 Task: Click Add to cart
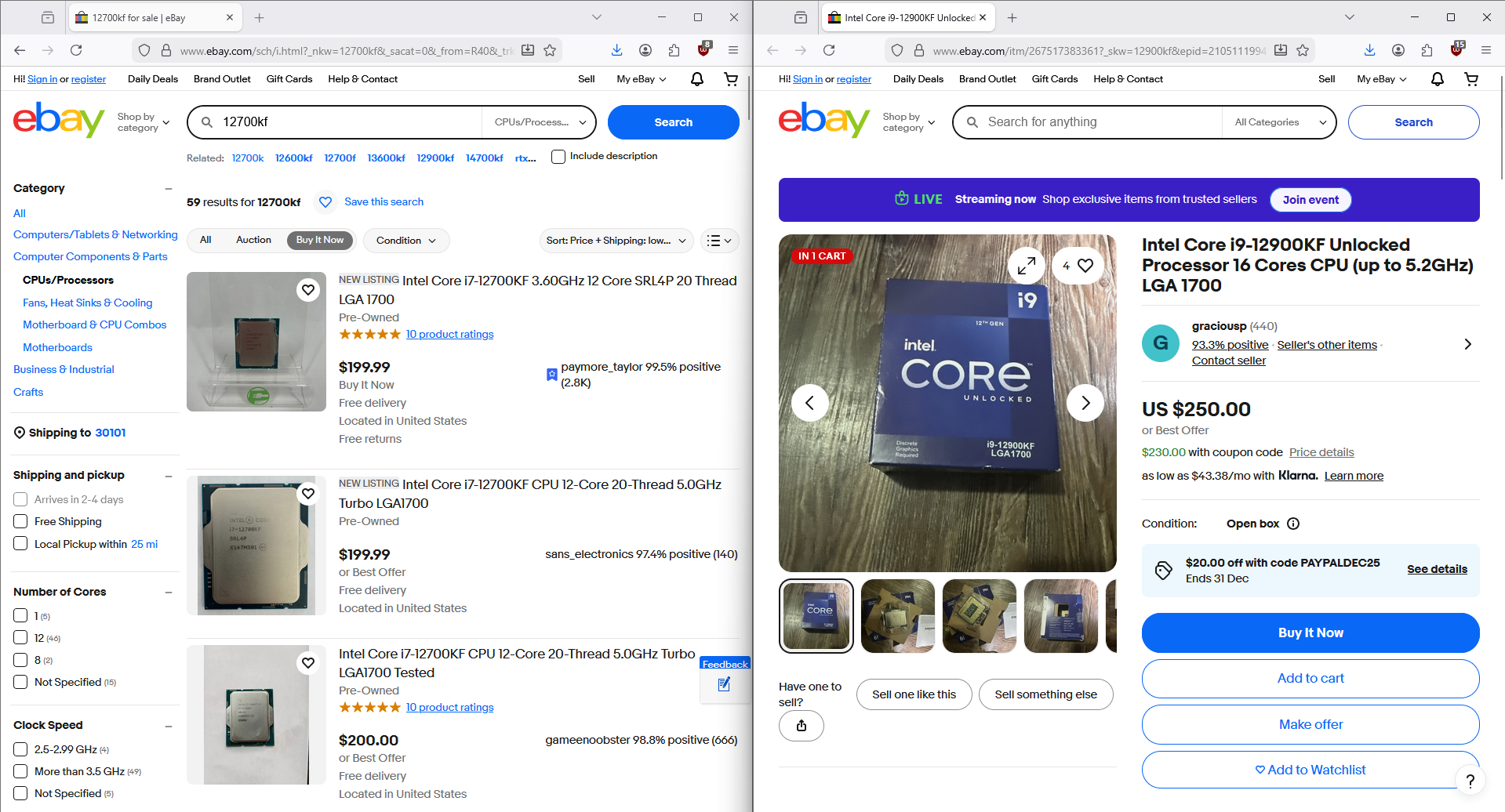(1311, 679)
